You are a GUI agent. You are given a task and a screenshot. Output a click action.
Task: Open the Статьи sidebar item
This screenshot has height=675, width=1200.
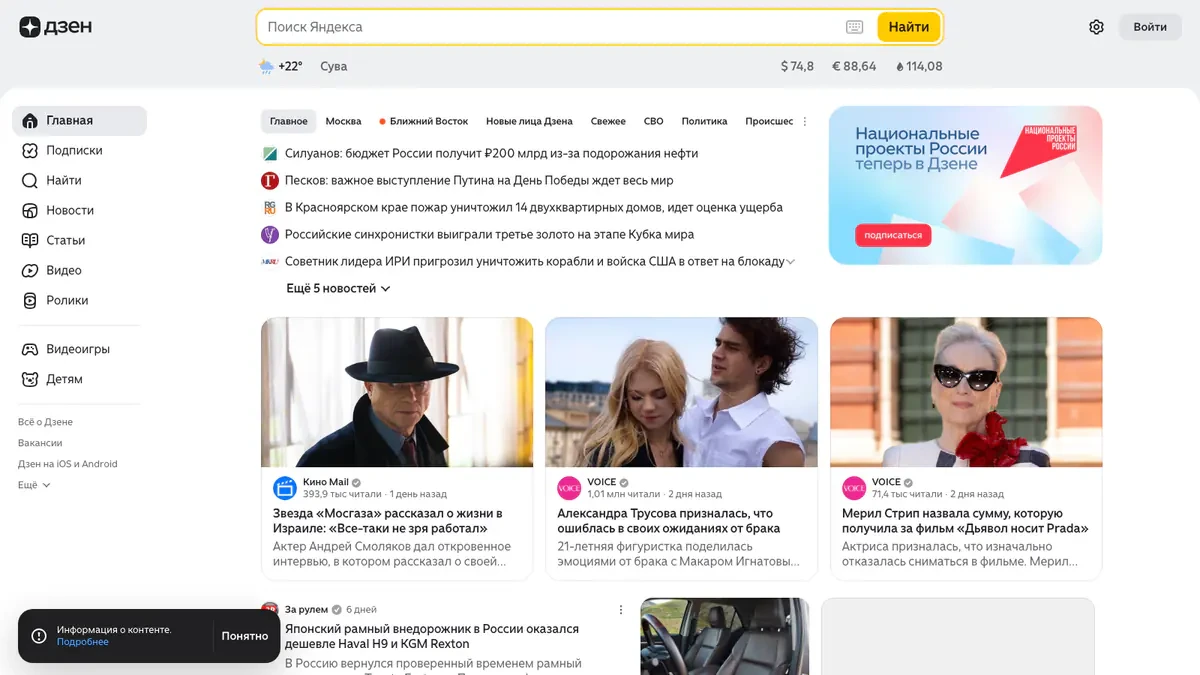(79, 240)
